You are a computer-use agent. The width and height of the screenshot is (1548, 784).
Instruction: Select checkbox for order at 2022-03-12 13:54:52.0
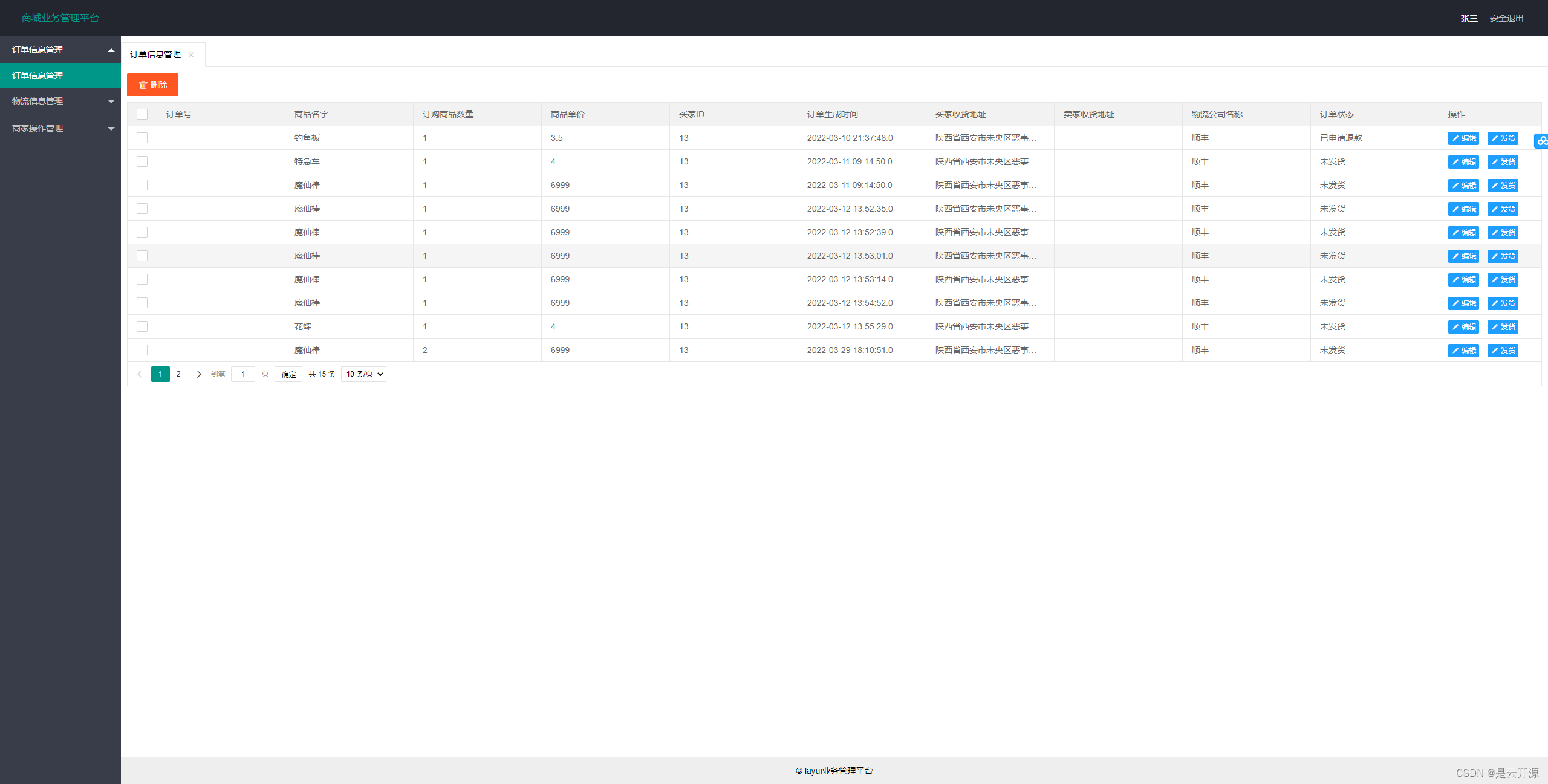(x=142, y=303)
